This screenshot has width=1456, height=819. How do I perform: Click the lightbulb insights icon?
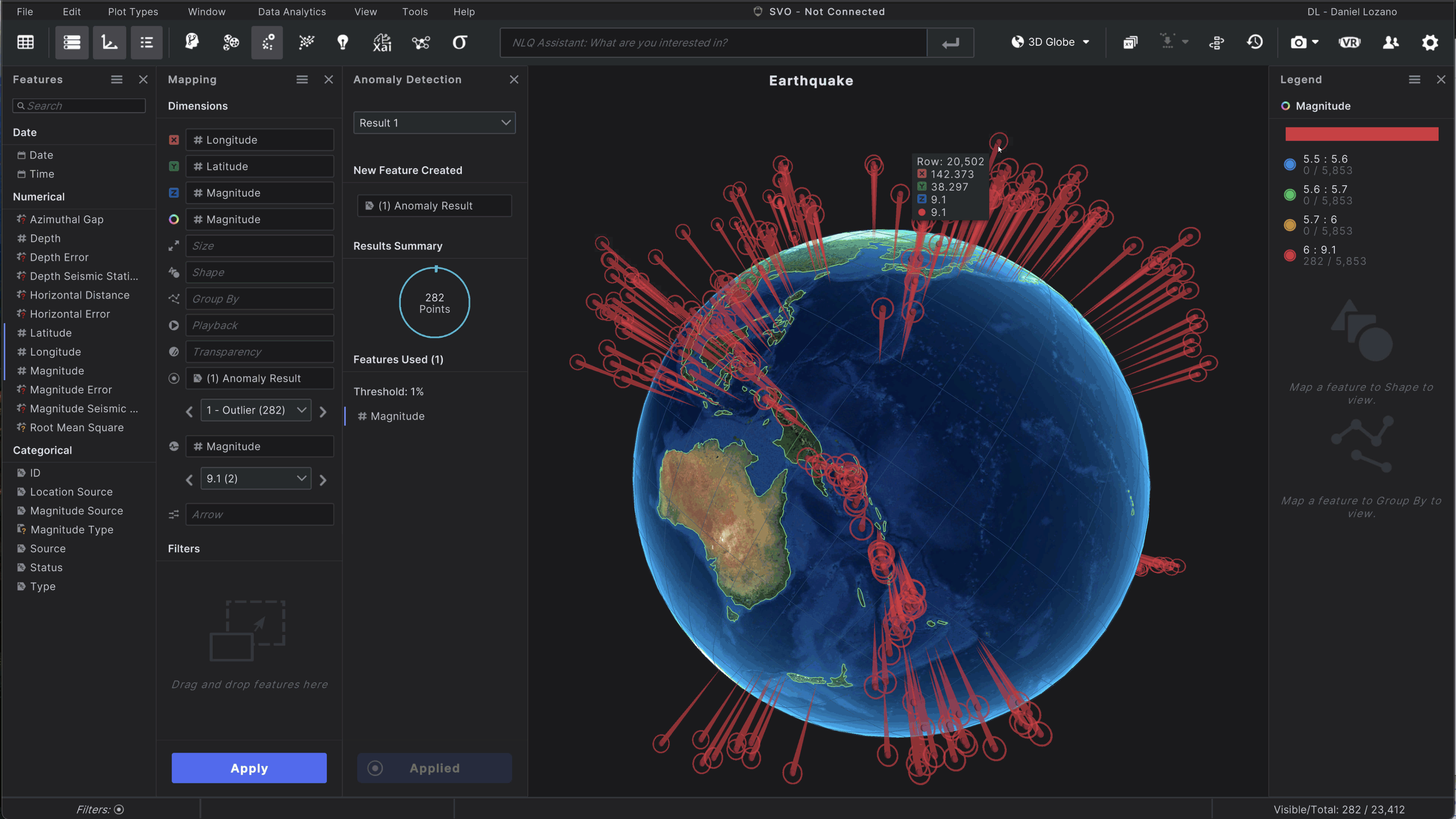coord(343,42)
